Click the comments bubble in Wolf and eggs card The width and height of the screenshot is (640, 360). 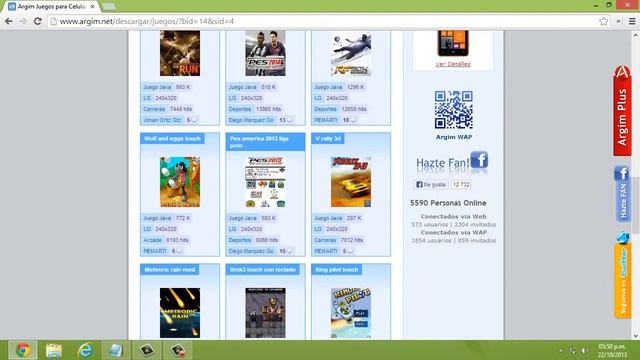(x=179, y=251)
